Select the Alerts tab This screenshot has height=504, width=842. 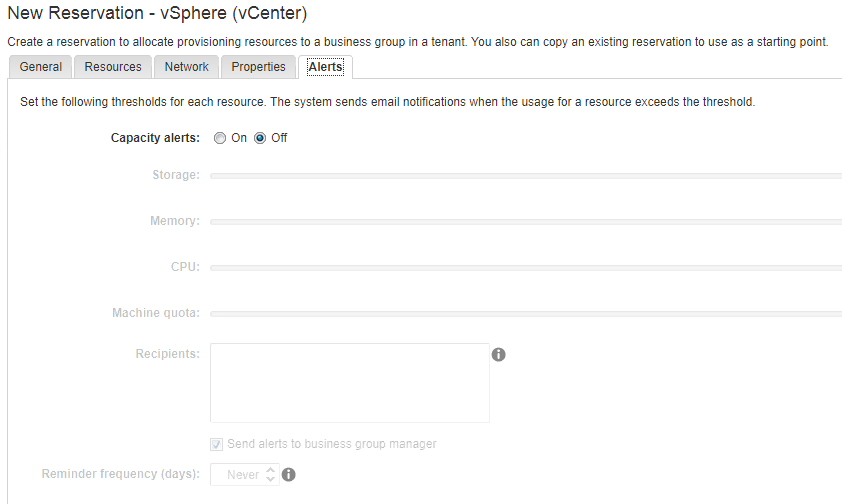coord(325,67)
